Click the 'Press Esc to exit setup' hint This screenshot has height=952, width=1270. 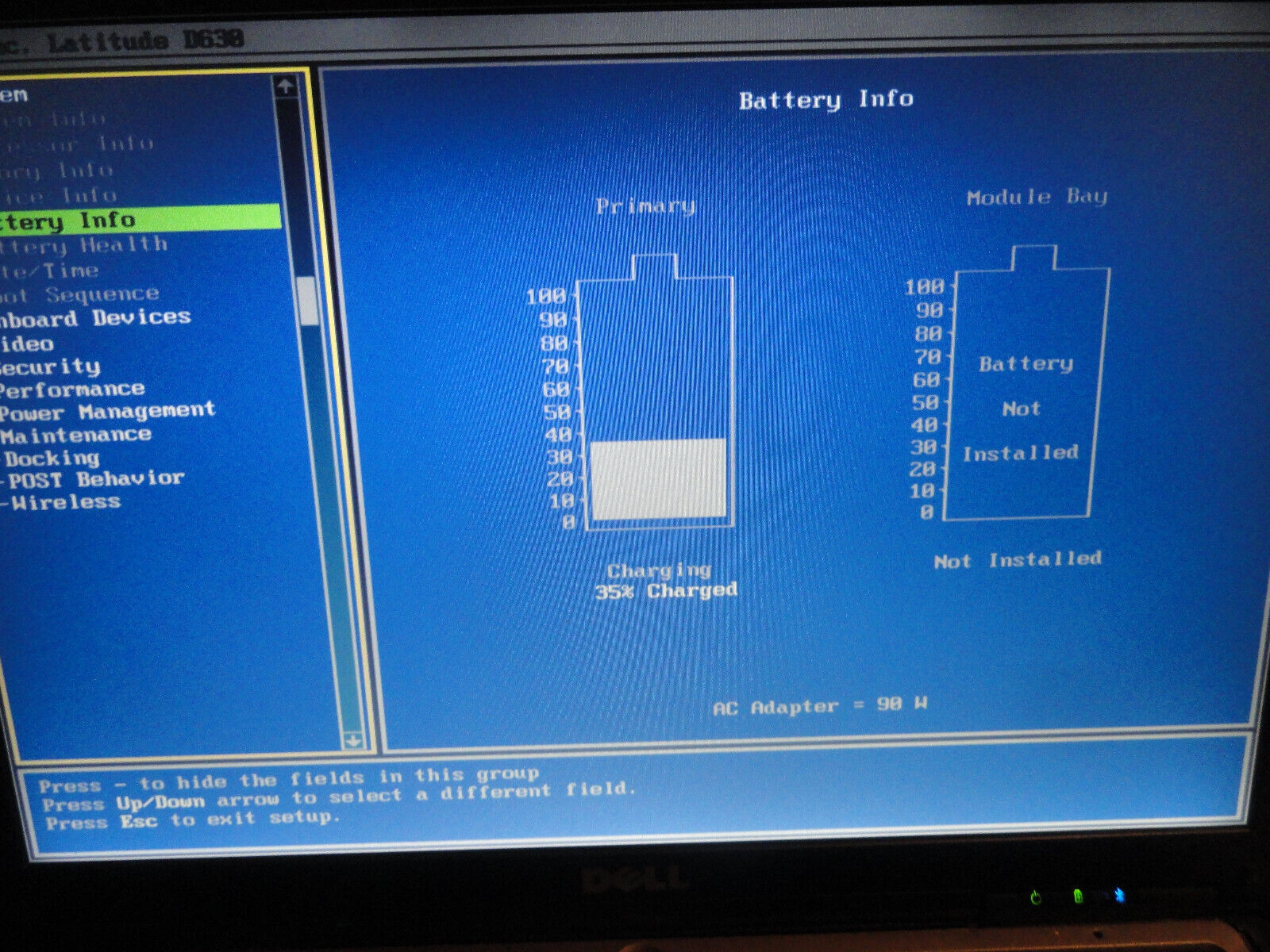(x=192, y=820)
